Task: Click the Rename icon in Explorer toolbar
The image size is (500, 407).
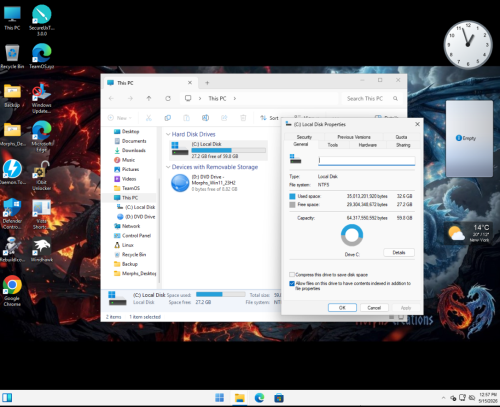Action: tap(205, 118)
